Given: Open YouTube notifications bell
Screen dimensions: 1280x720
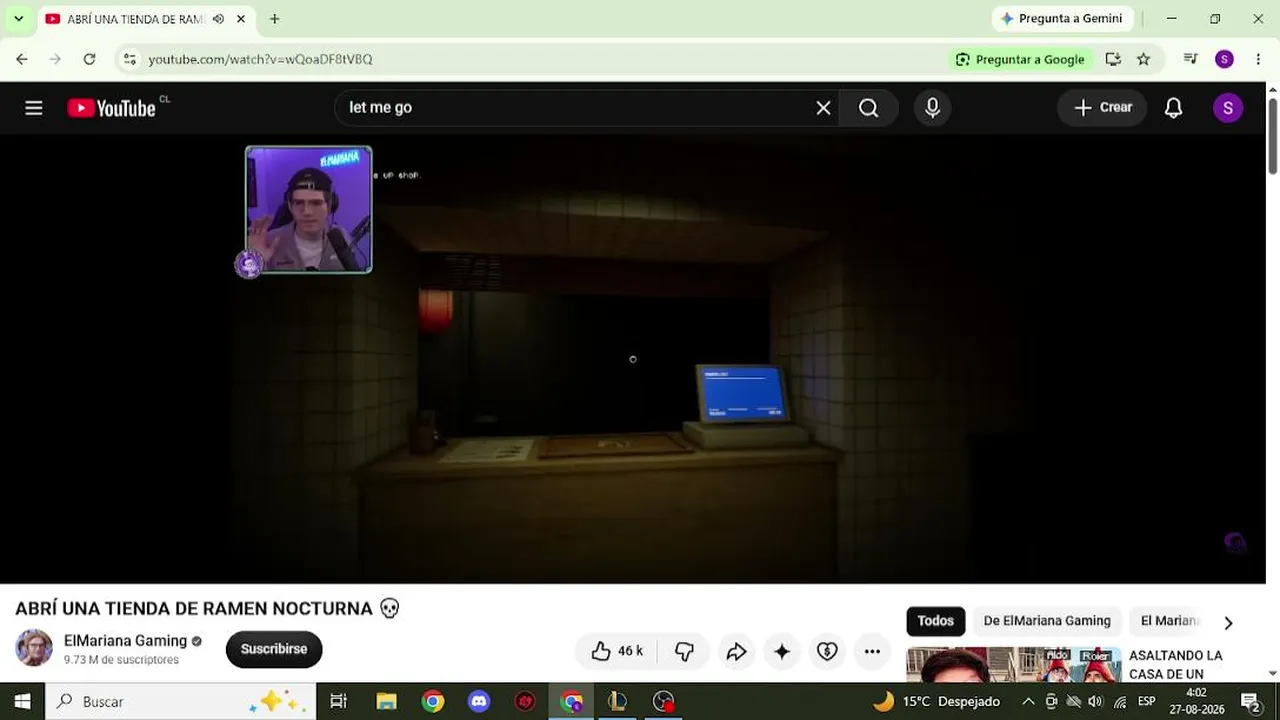Looking at the screenshot, I should [x=1174, y=108].
